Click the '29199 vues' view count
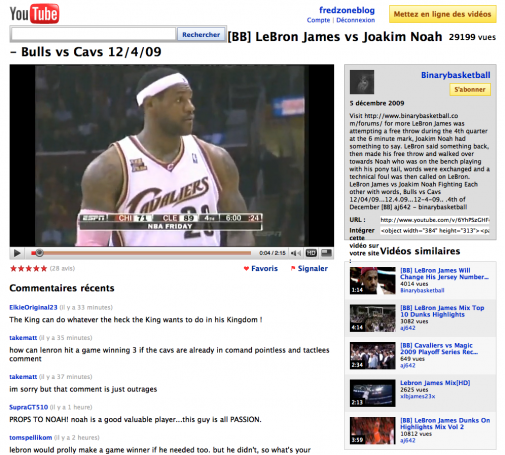 [x=472, y=37]
